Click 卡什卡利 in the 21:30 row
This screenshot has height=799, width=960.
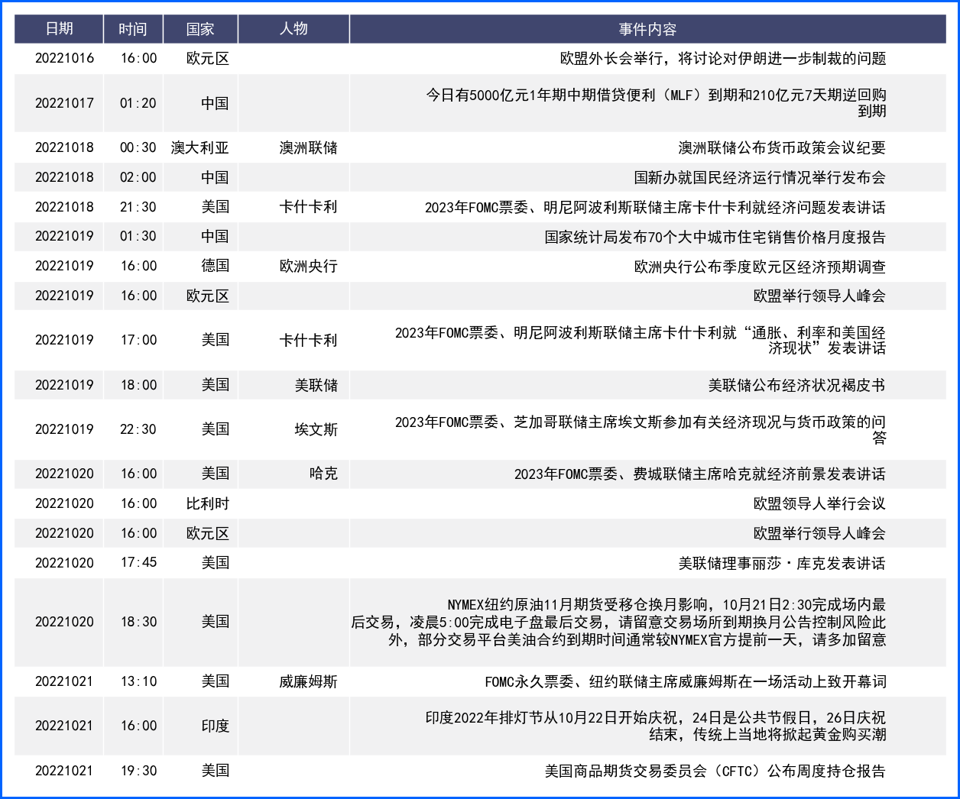coord(308,207)
